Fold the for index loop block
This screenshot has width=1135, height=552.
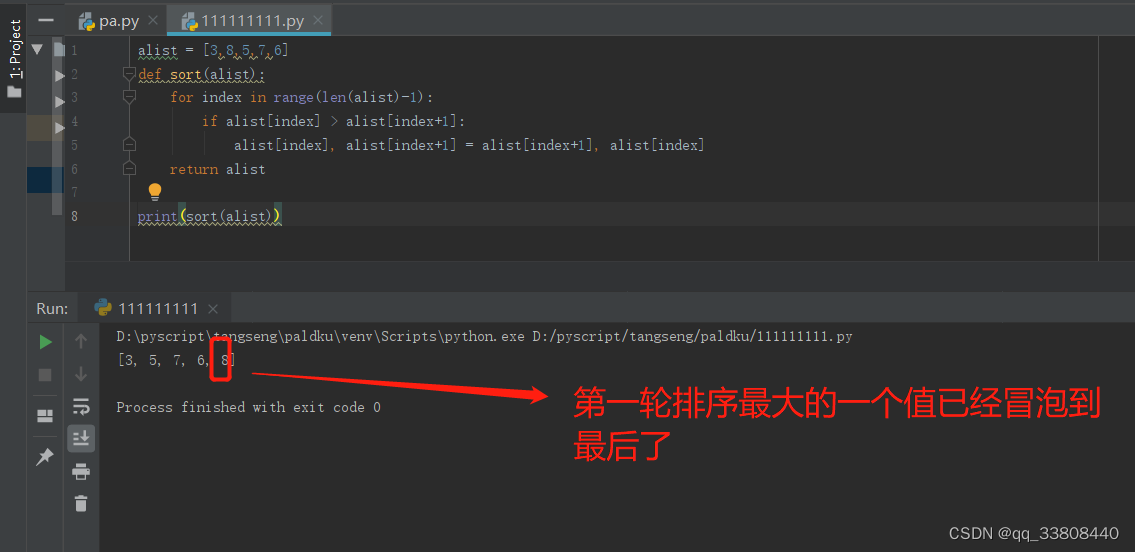(130, 97)
